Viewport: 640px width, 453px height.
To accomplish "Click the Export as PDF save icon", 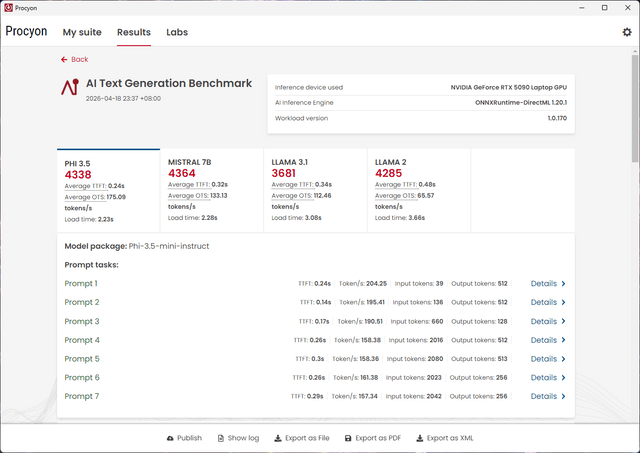I will (x=348, y=438).
